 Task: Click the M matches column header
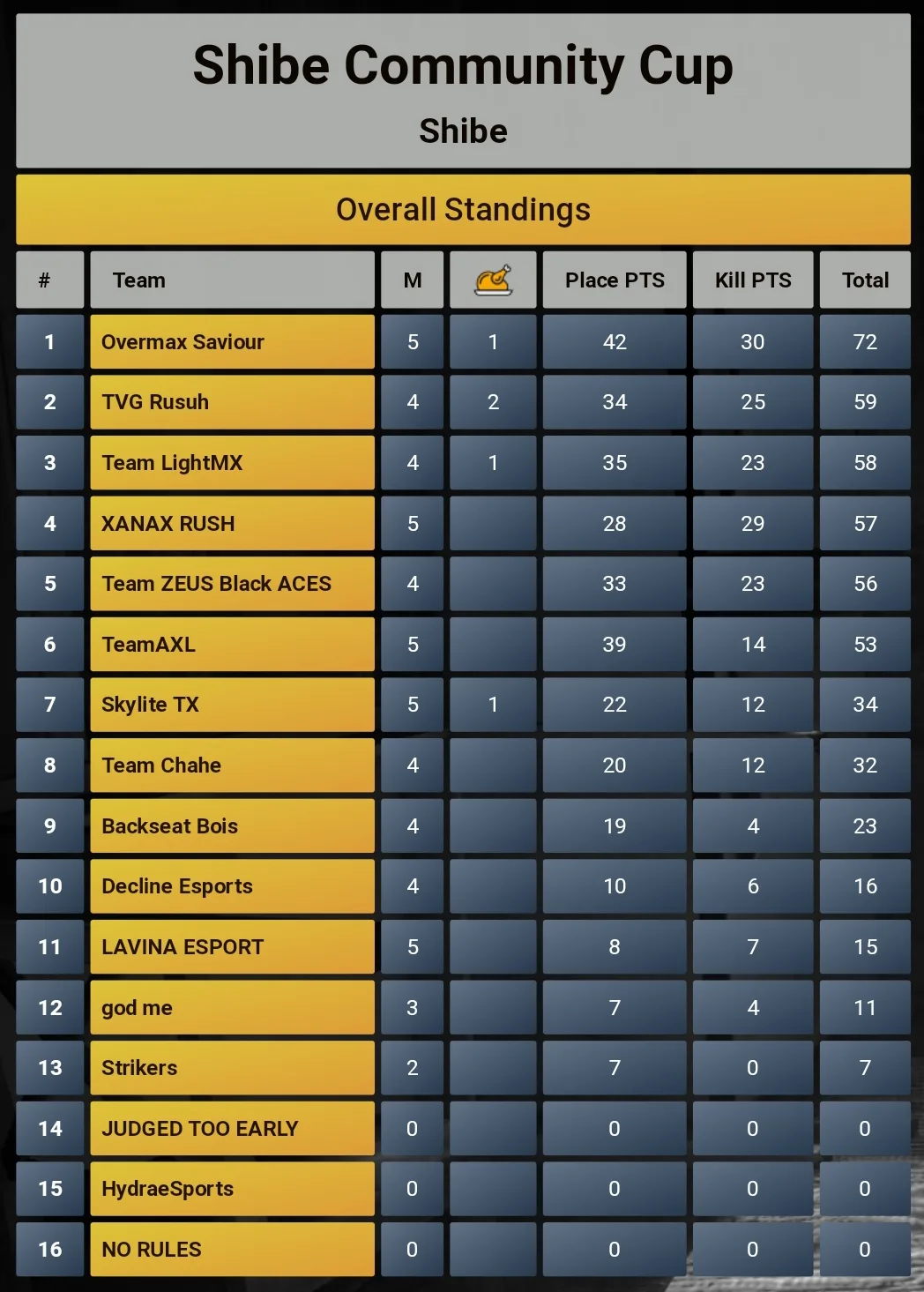click(412, 280)
